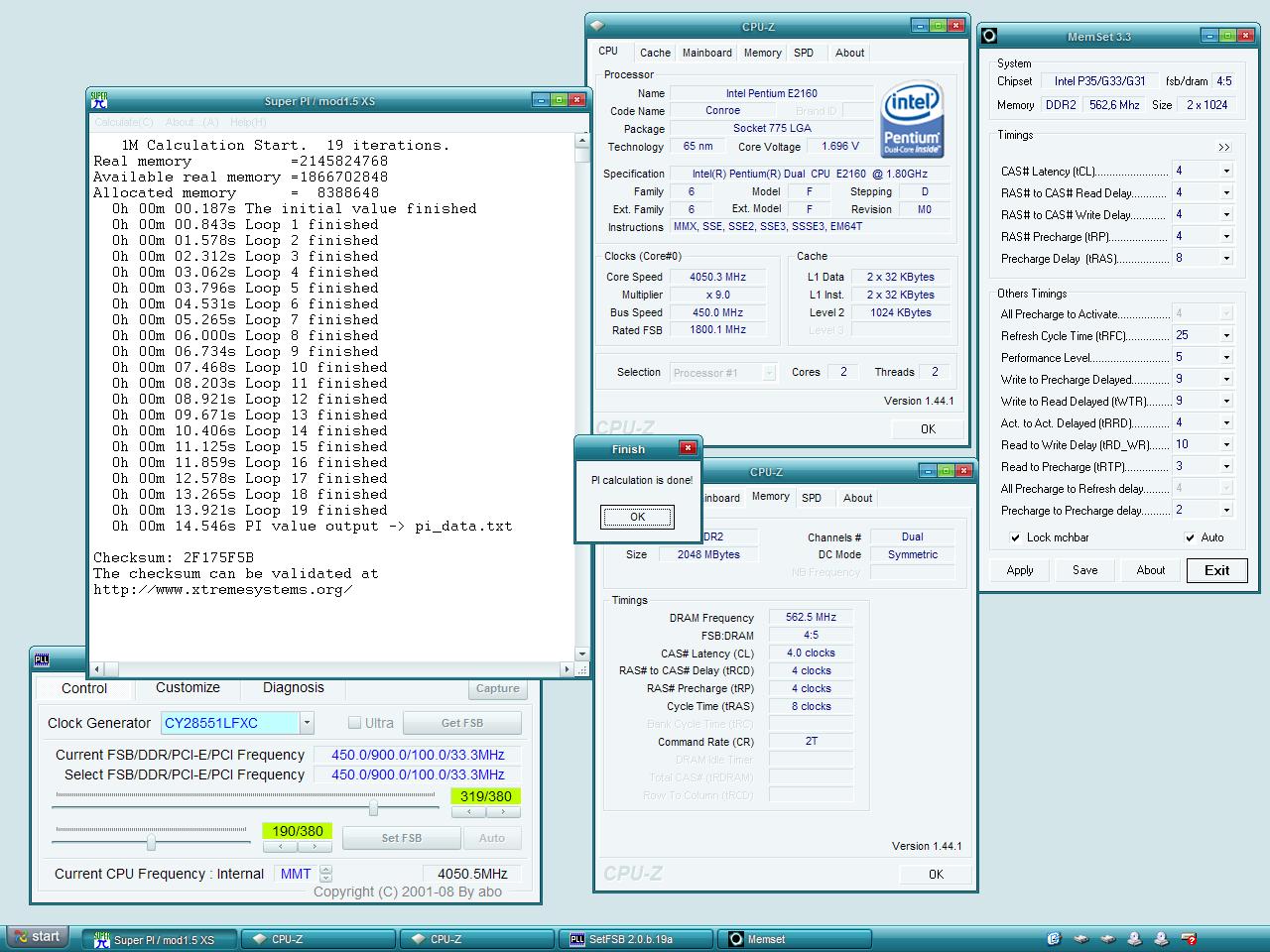Click the Checksum: 2F175F5B line
The height and width of the screenshot is (952, 1270).
(174, 557)
